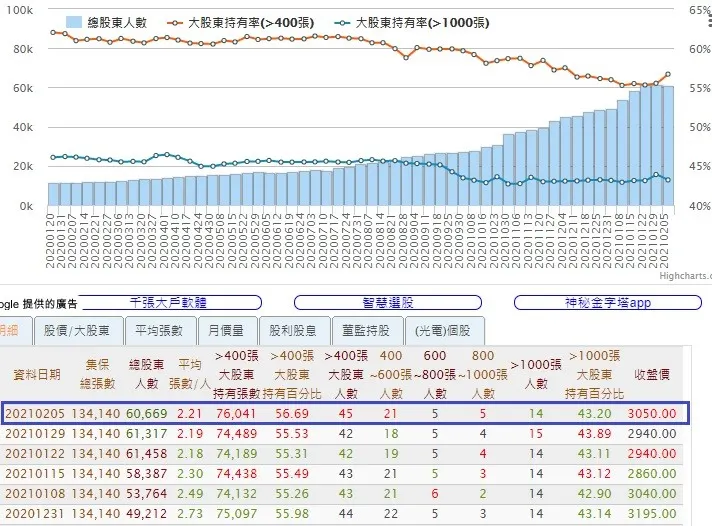
Task: Select the 20210205 date cell
Action: pos(35,414)
